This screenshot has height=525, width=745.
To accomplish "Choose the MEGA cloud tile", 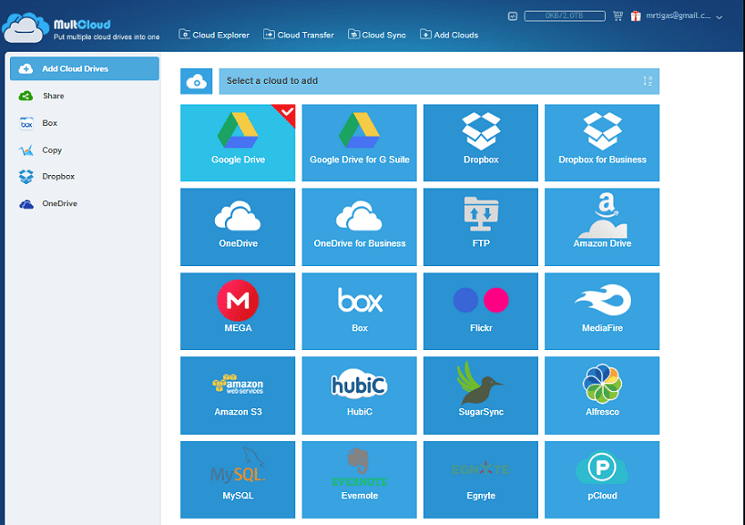I will tap(238, 311).
